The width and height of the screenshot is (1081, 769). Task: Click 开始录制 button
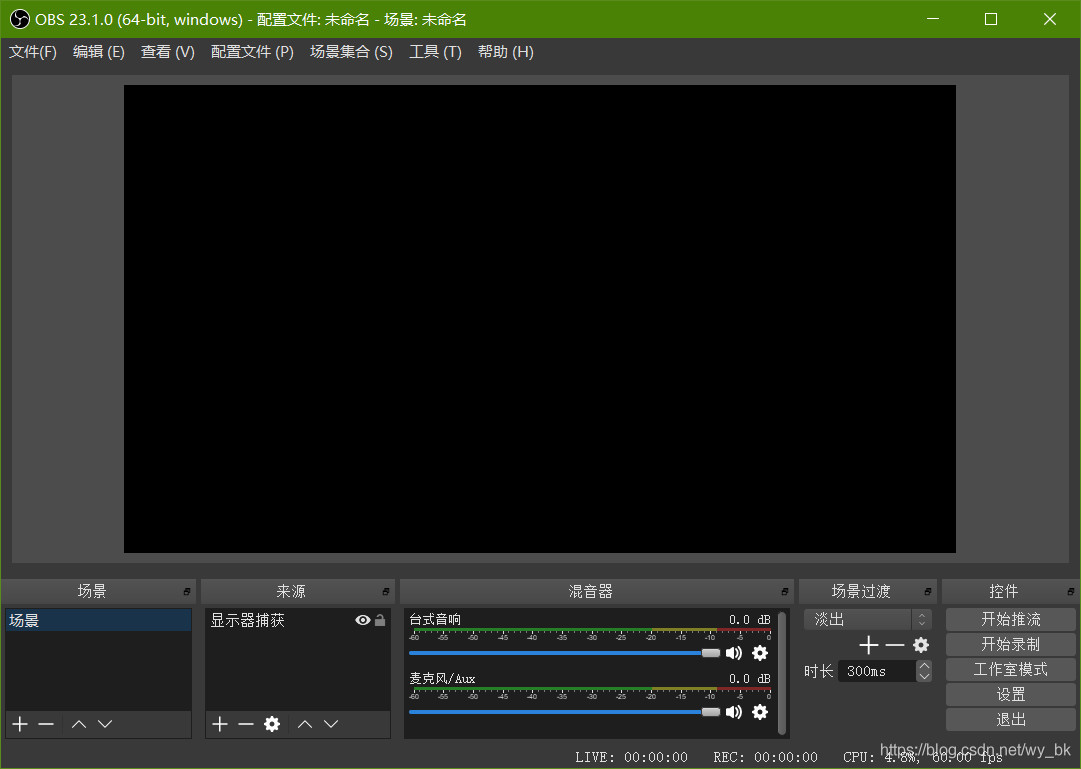1011,644
